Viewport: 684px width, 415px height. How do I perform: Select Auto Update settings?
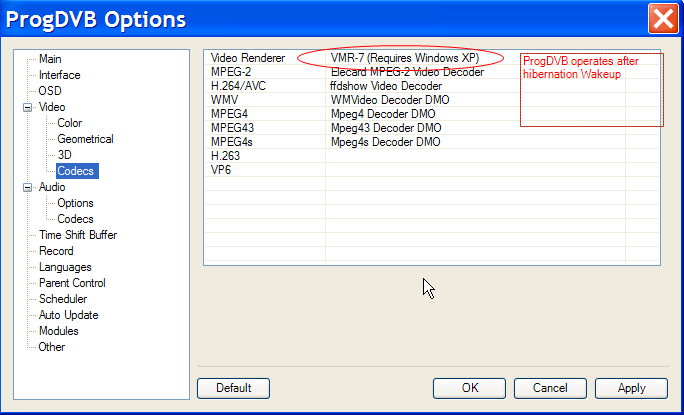(68, 315)
